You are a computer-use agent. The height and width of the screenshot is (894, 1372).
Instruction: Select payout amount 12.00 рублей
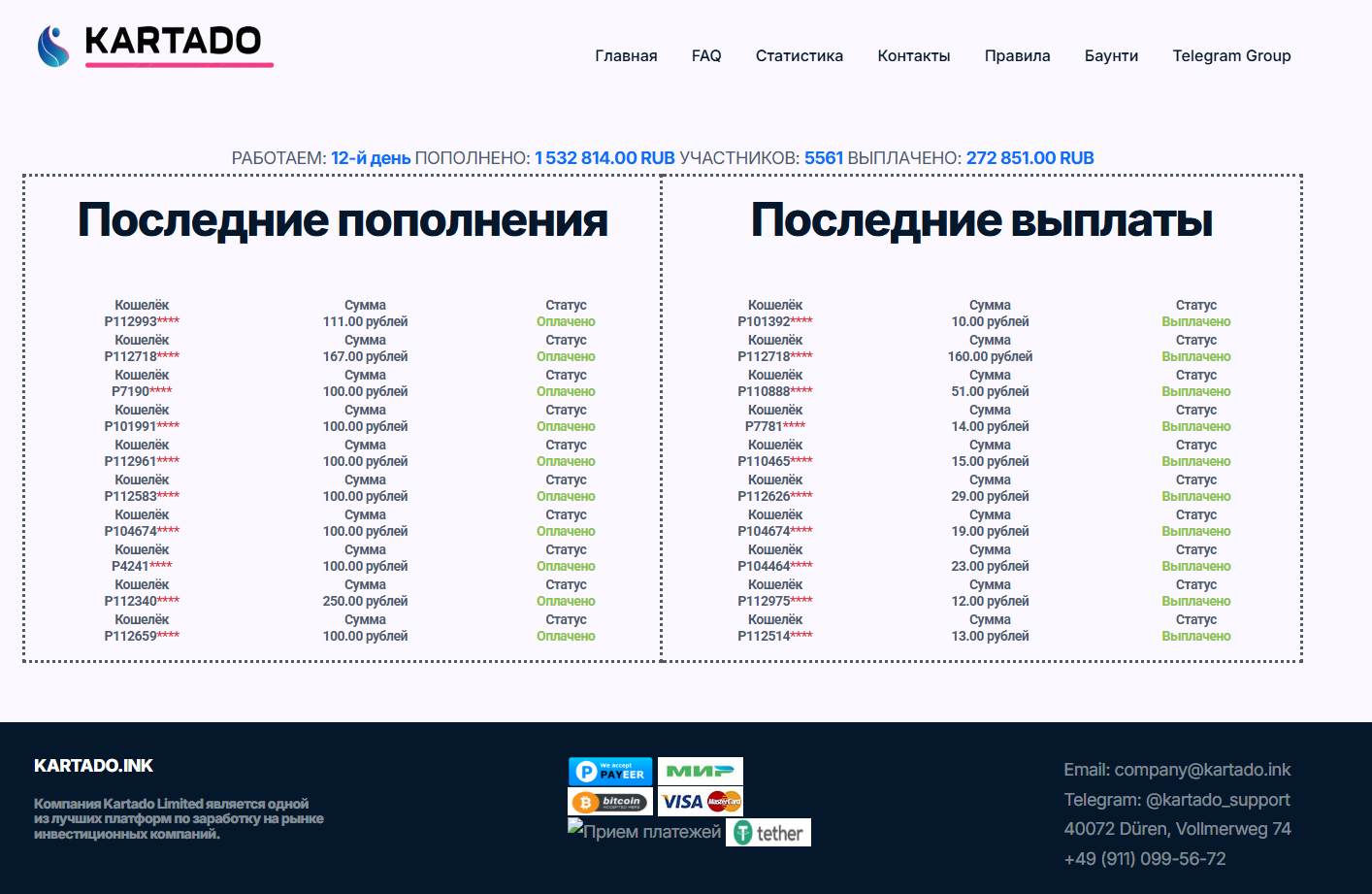990,601
